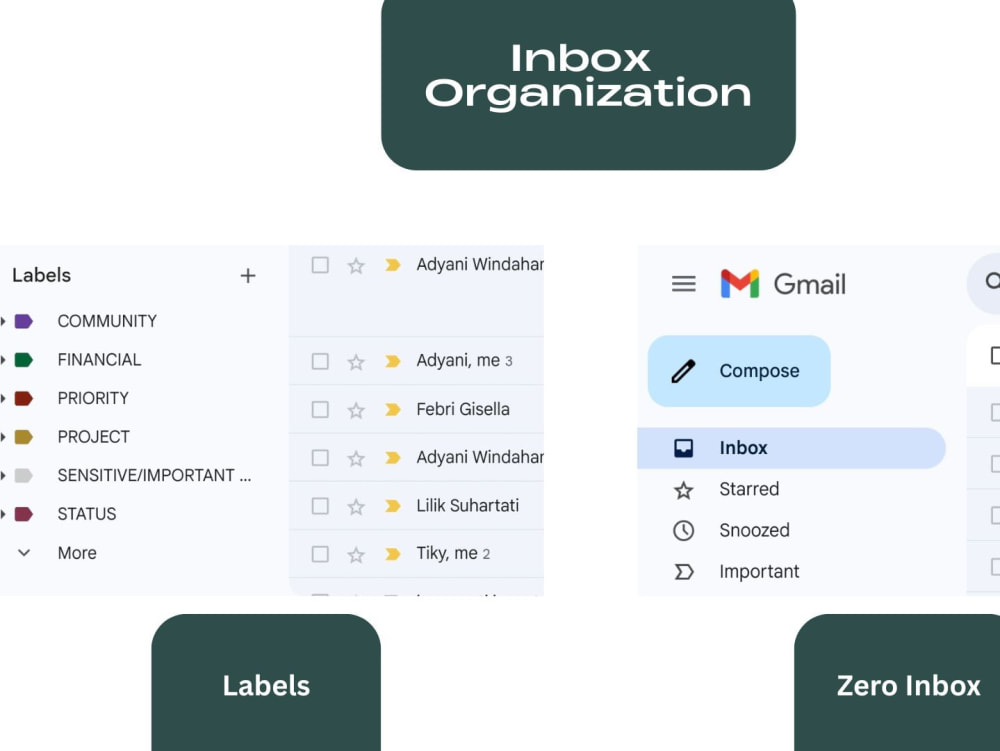Go to the Inbox folder
The image size is (1000, 751).
click(x=791, y=448)
